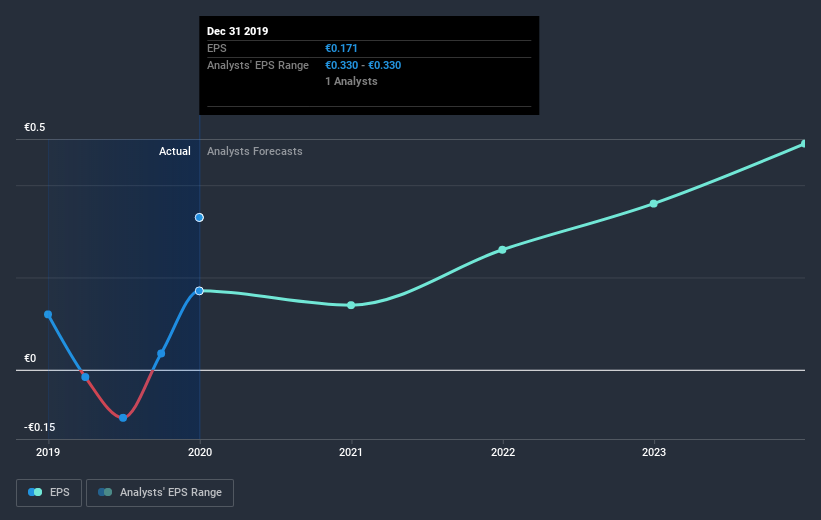Screen dimensions: 821x520
Task: Click the 2023 x-axis label
Action: (654, 452)
